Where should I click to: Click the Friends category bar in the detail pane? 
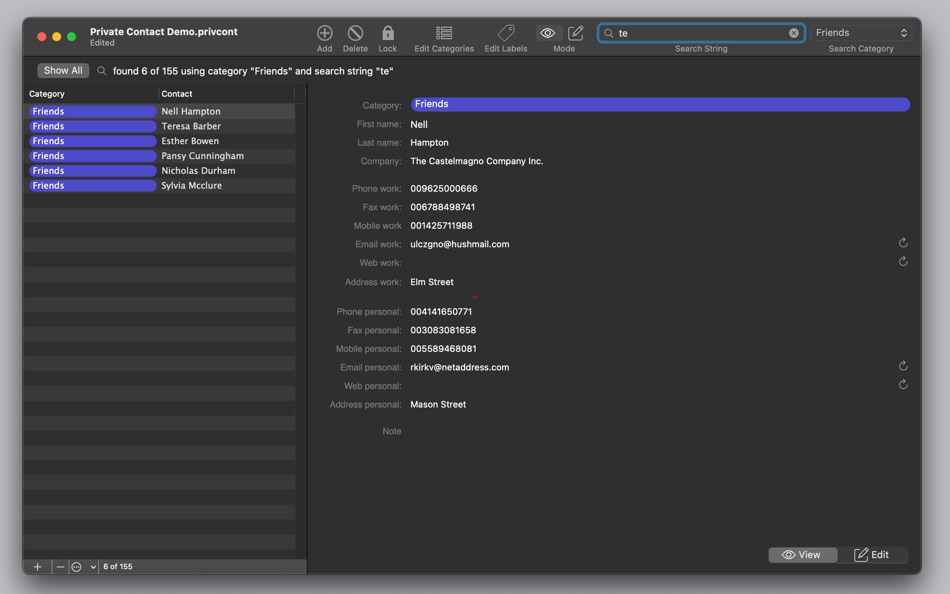click(x=660, y=104)
